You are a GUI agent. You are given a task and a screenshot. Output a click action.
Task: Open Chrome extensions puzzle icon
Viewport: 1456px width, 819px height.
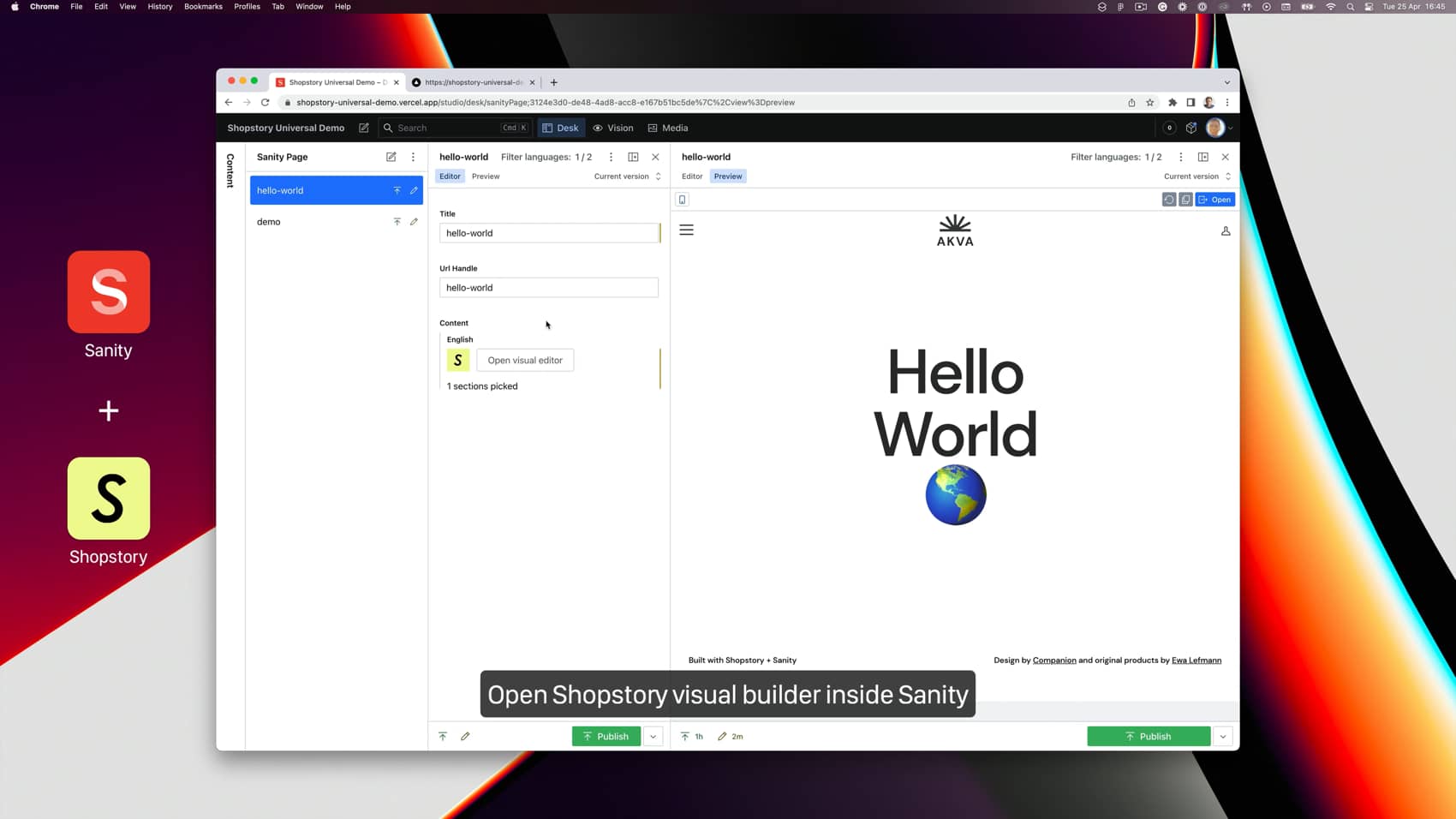click(x=1173, y=103)
